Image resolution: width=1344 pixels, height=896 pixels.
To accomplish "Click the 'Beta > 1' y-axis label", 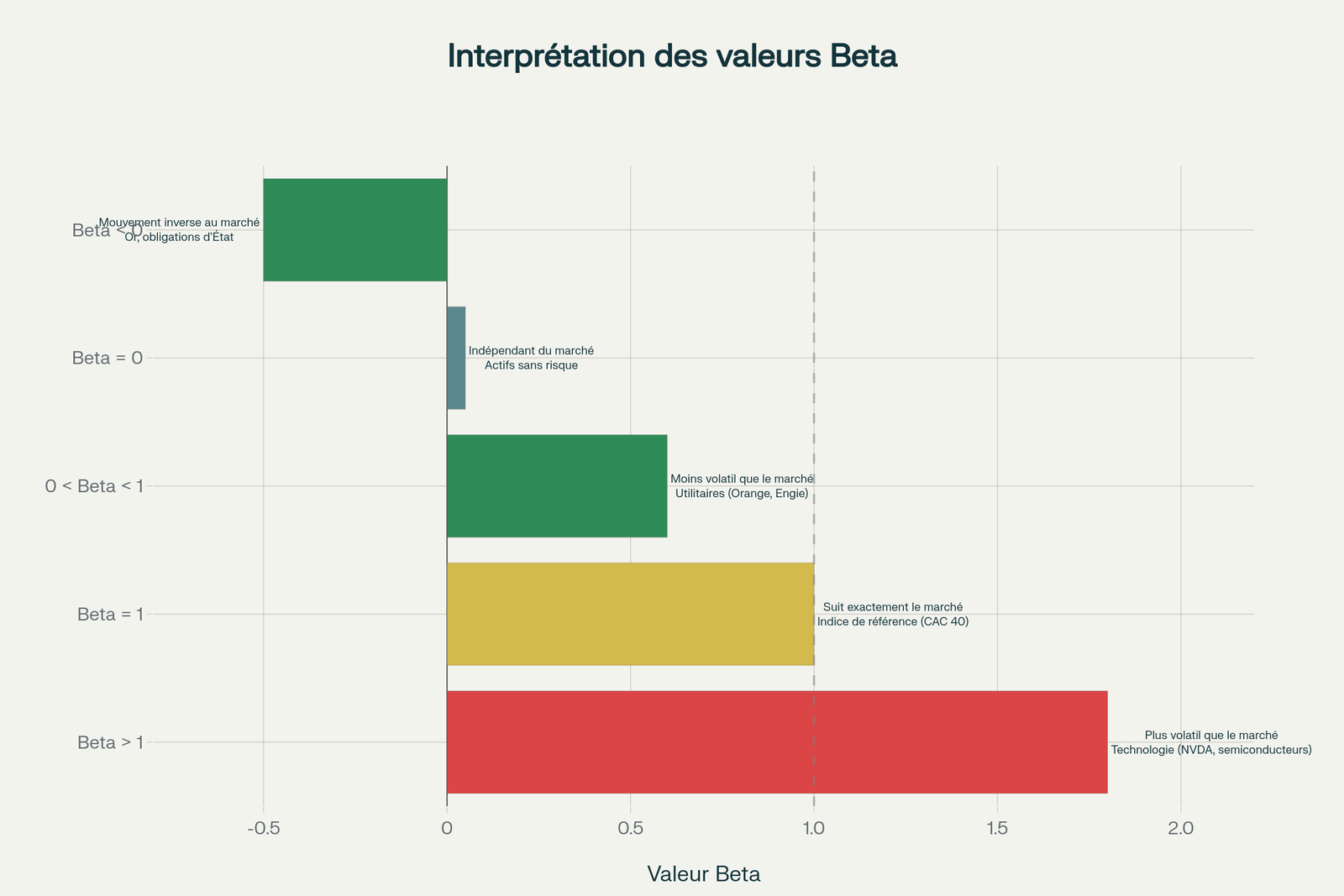I will tap(110, 742).
